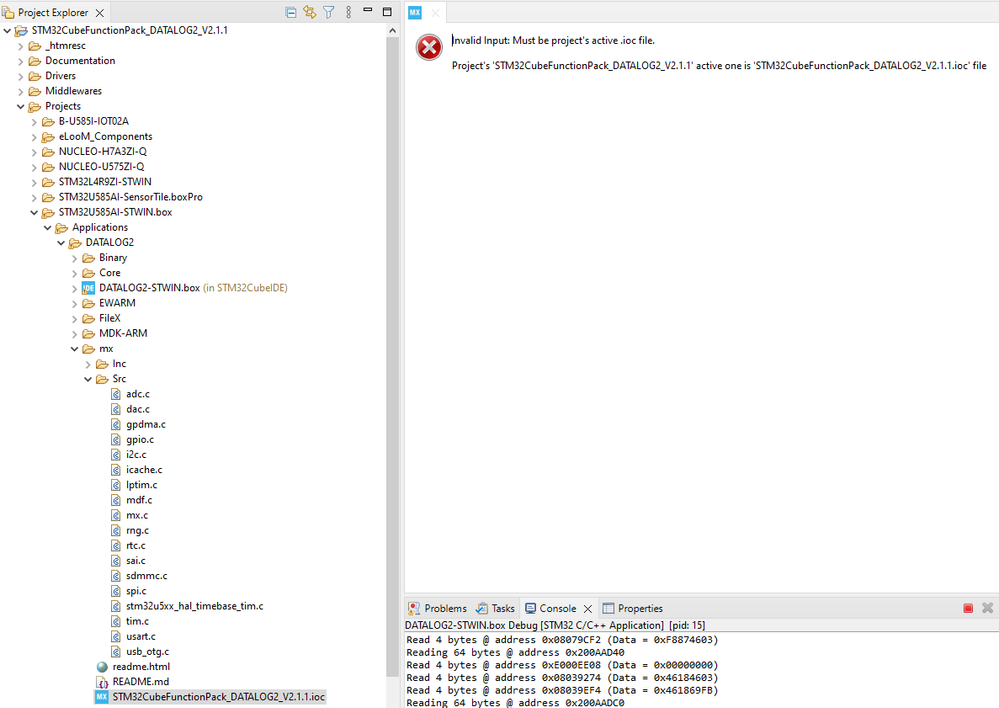Screen dimensions: 999x708
Task: Expand the Inc folder
Action: click(88, 365)
